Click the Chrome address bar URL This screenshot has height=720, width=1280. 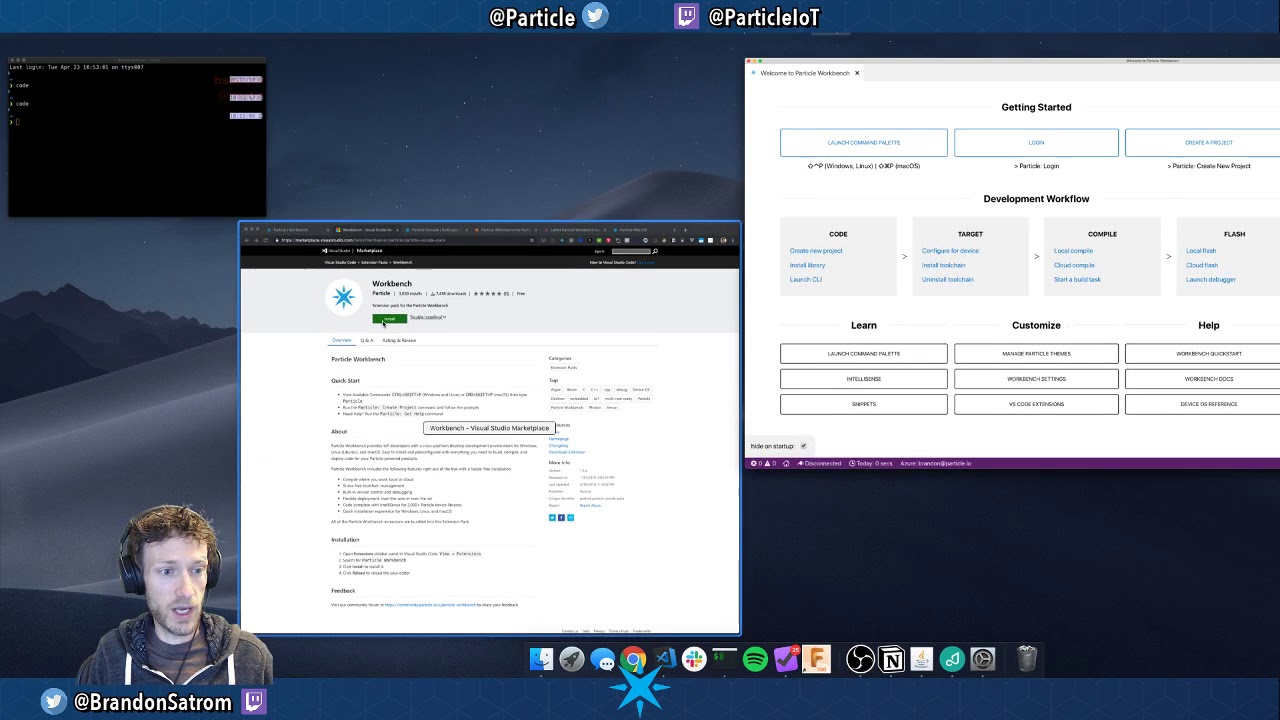(362, 240)
